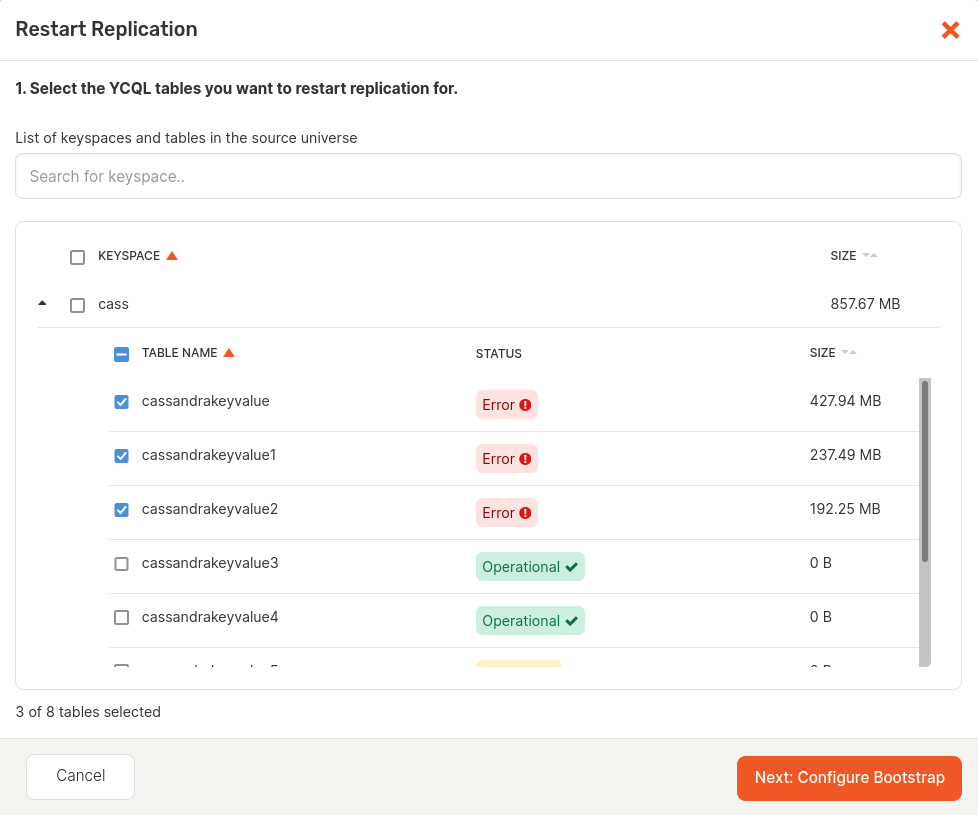Toggle the select-all tables checkbox
This screenshot has height=815, width=978.
tap(121, 353)
